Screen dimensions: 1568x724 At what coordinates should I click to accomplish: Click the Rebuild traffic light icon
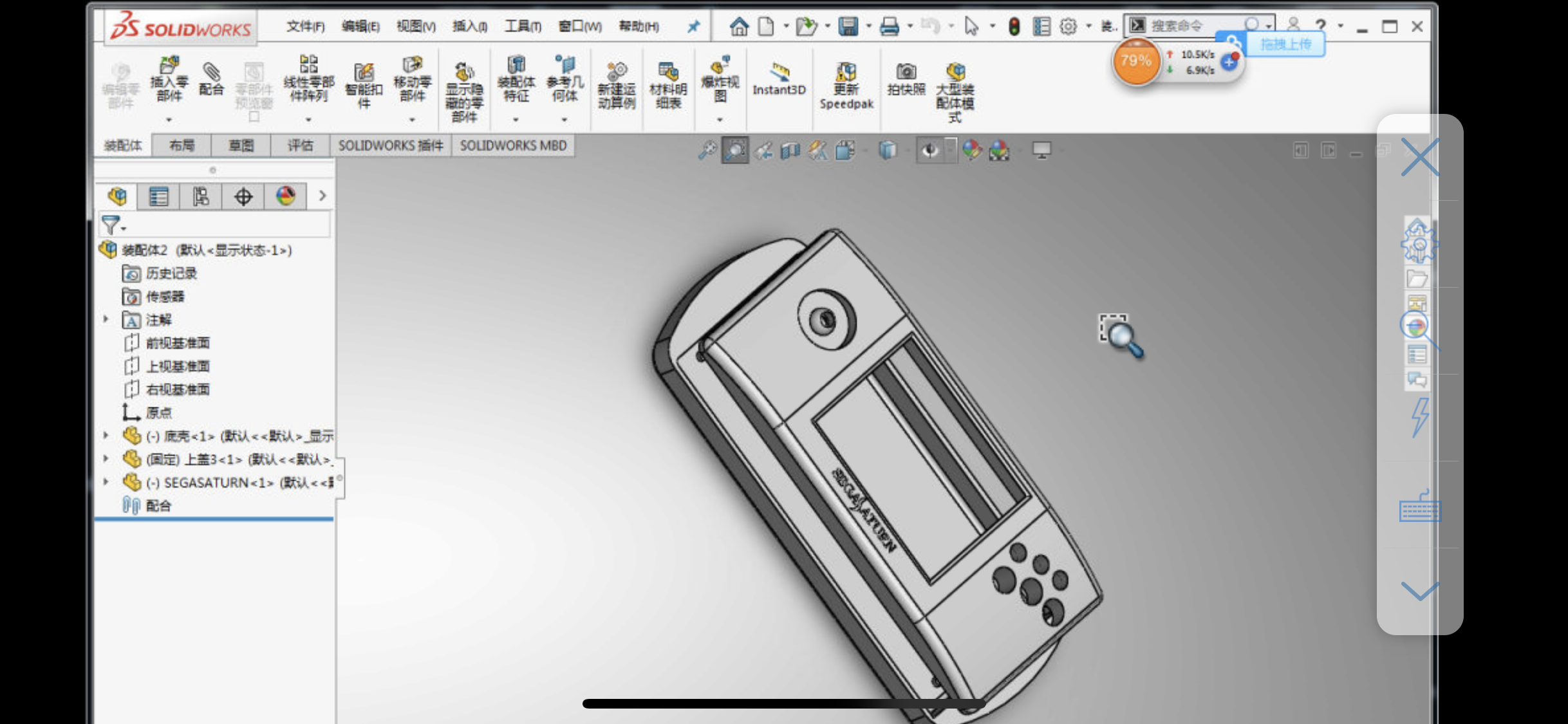pyautogui.click(x=1014, y=26)
